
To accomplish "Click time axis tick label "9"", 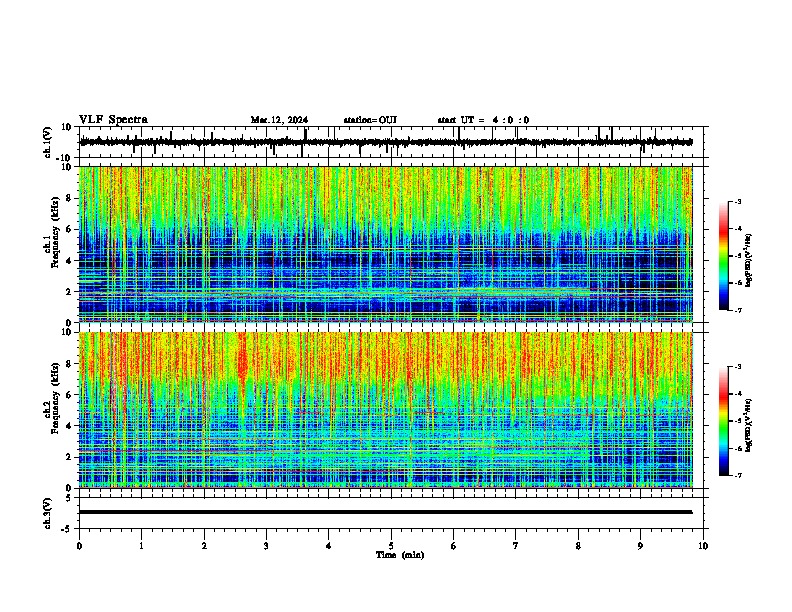I will (x=640, y=546).
